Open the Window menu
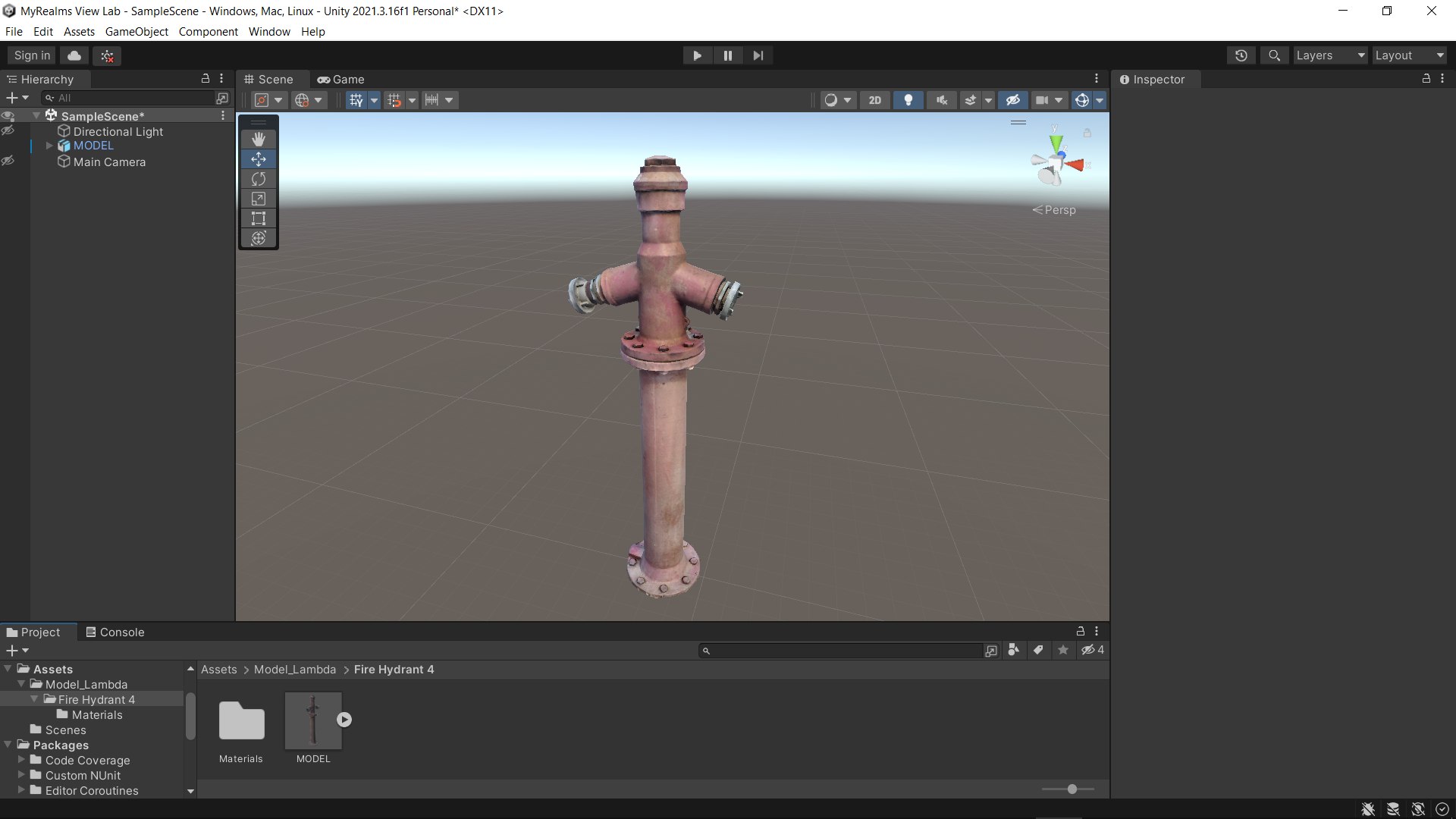1456x819 pixels. [x=269, y=32]
